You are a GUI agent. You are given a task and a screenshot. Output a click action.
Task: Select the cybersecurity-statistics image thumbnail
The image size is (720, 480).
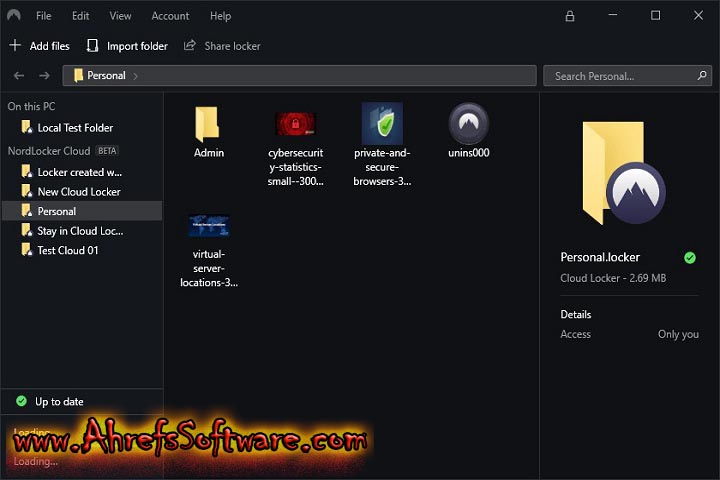(x=295, y=124)
